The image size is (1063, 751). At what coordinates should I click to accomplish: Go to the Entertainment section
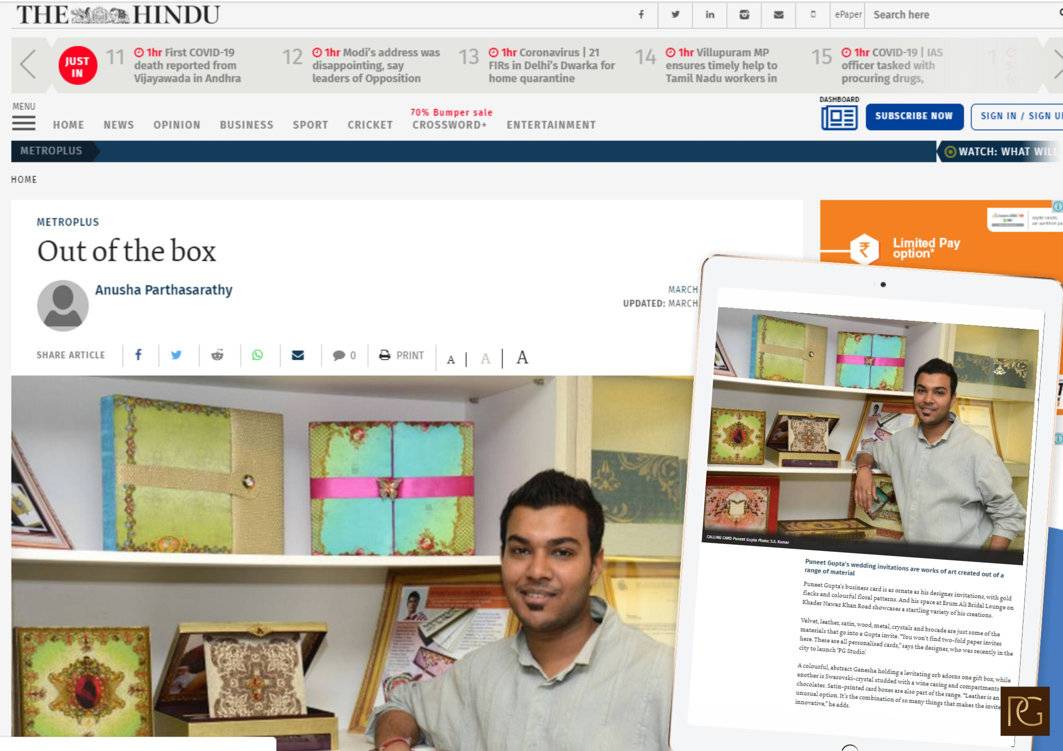(551, 125)
